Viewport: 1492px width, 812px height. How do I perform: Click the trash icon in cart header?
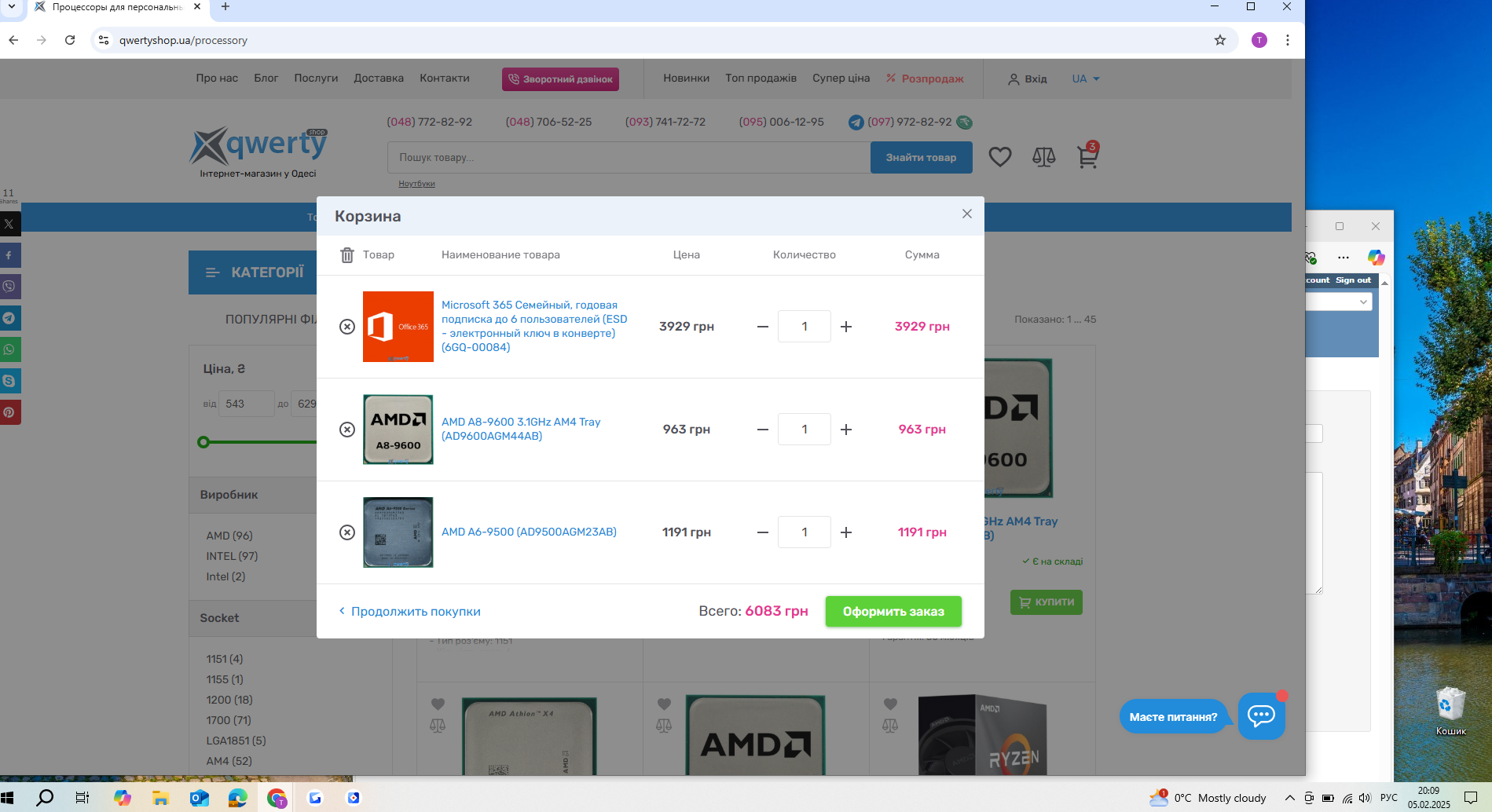click(x=347, y=255)
